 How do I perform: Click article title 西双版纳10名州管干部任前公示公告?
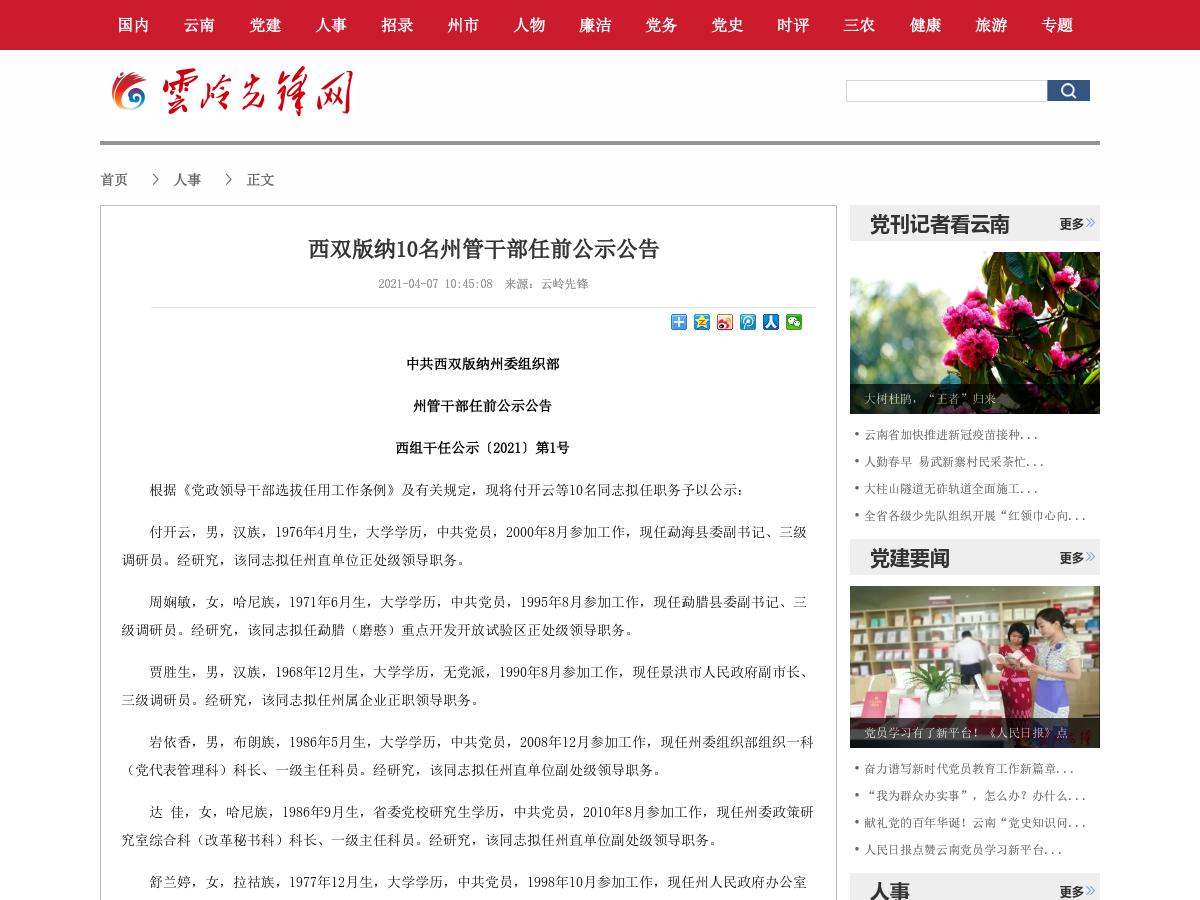pos(484,249)
